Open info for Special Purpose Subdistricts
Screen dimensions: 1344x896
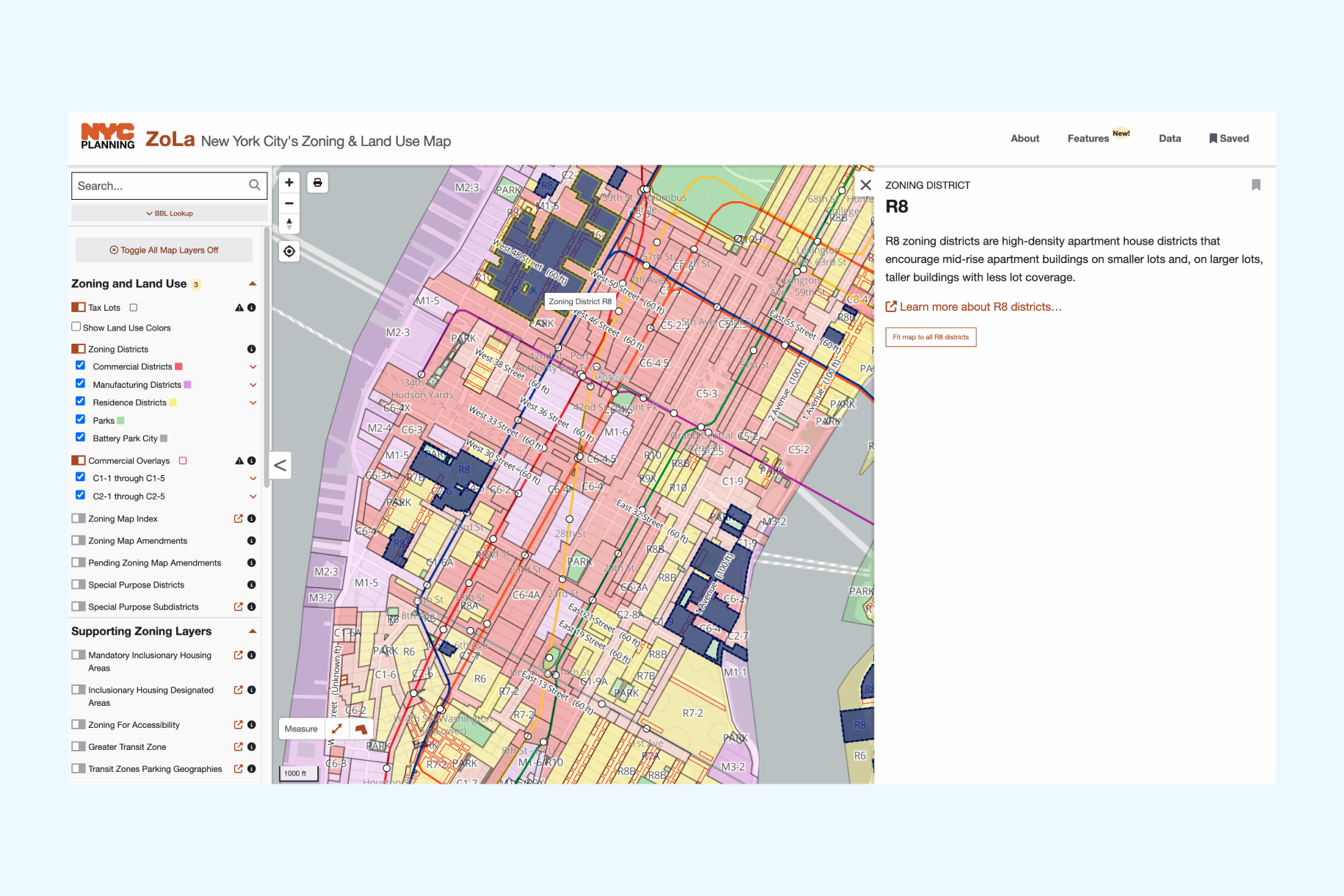click(x=252, y=607)
